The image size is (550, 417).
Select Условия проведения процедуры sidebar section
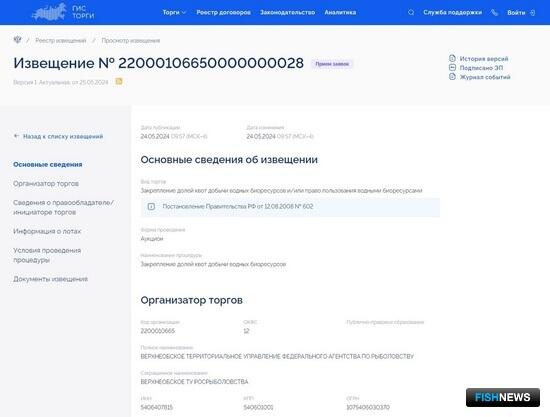point(47,255)
